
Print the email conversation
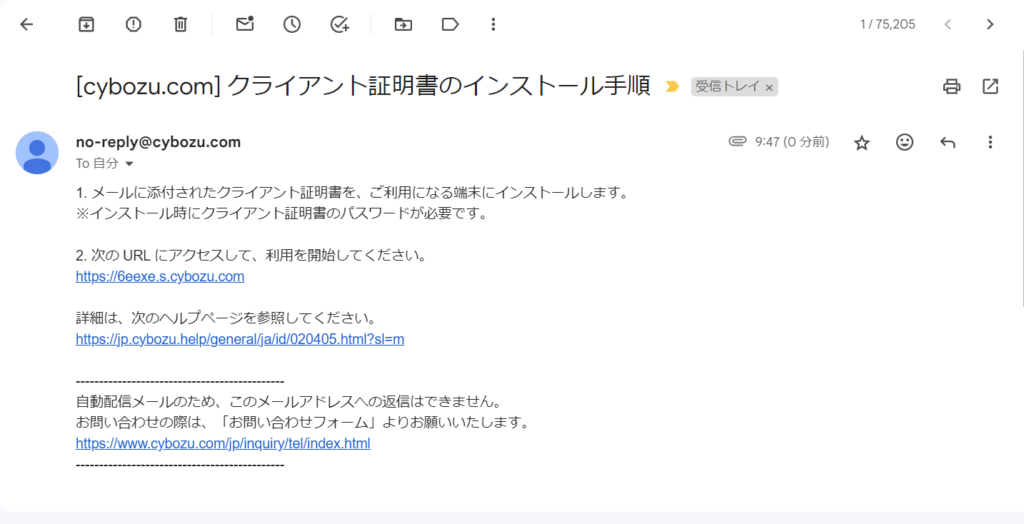[951, 86]
